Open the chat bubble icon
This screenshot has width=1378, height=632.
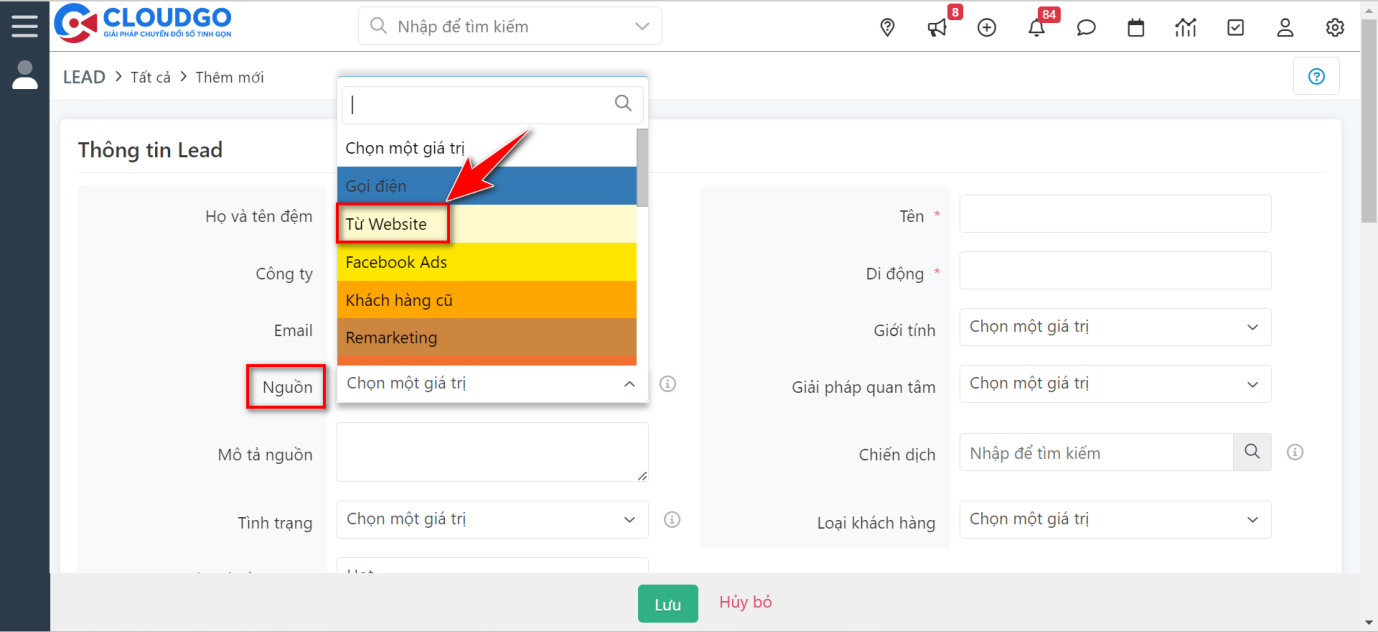pos(1086,28)
